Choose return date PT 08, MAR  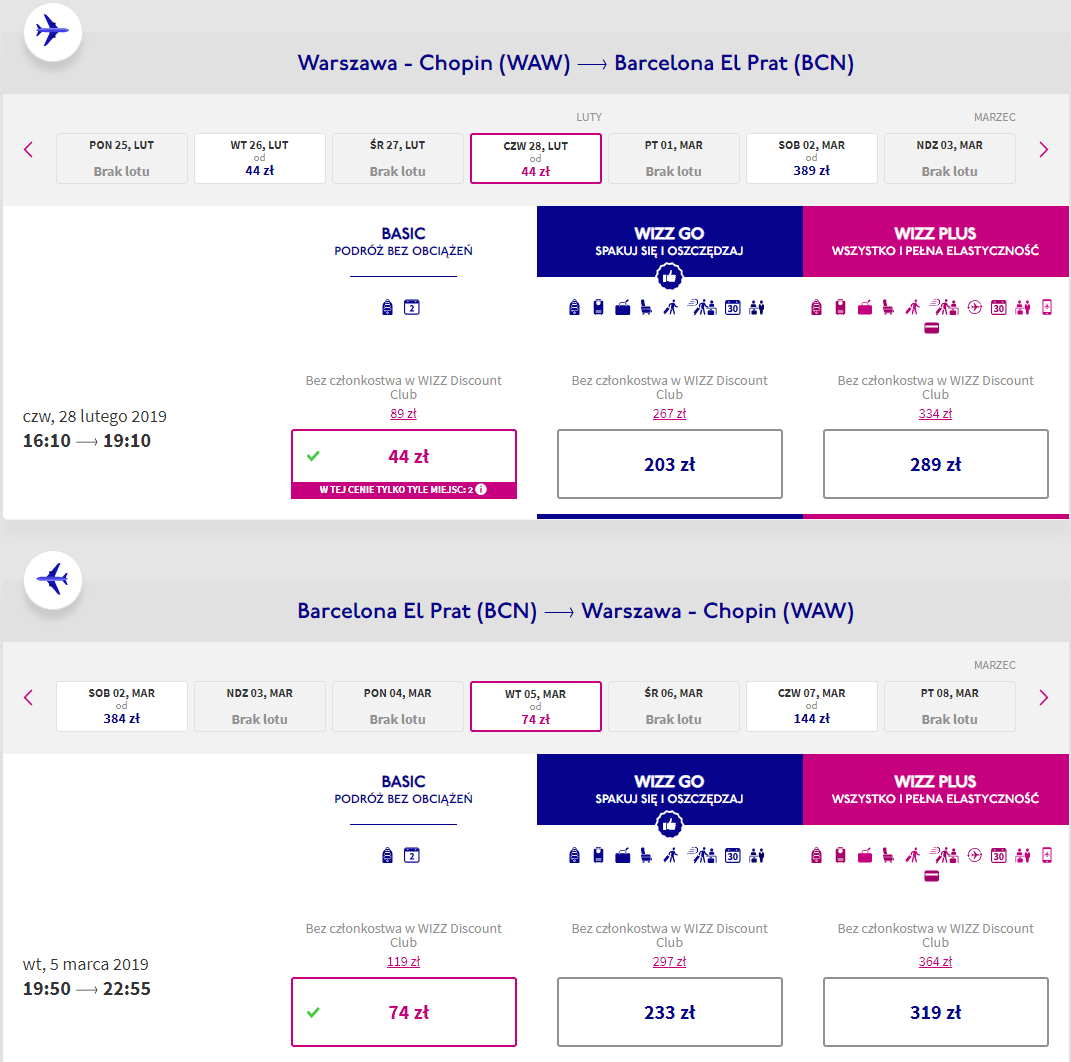coord(949,706)
